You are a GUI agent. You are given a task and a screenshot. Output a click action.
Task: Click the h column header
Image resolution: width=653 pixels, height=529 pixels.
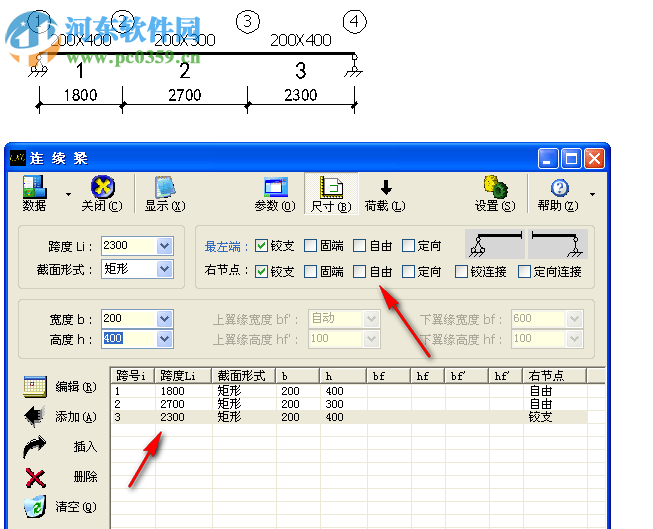(343, 376)
